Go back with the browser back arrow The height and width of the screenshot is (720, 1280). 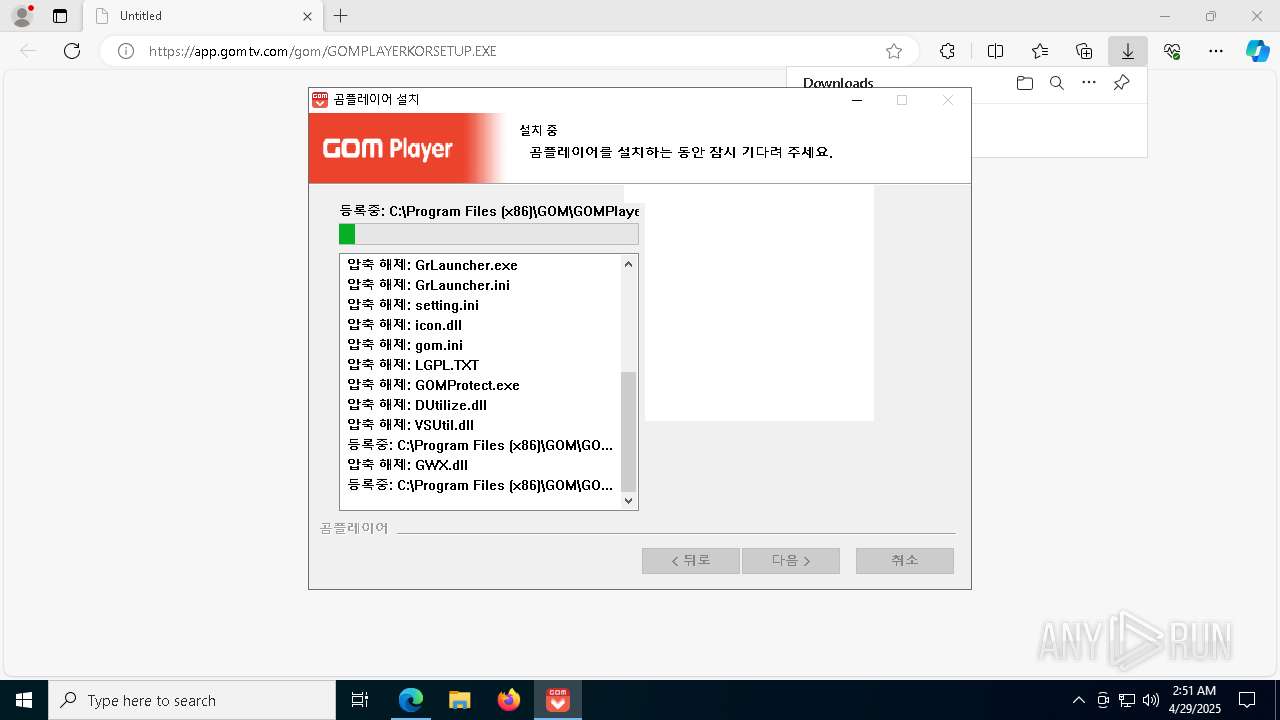pyautogui.click(x=28, y=51)
